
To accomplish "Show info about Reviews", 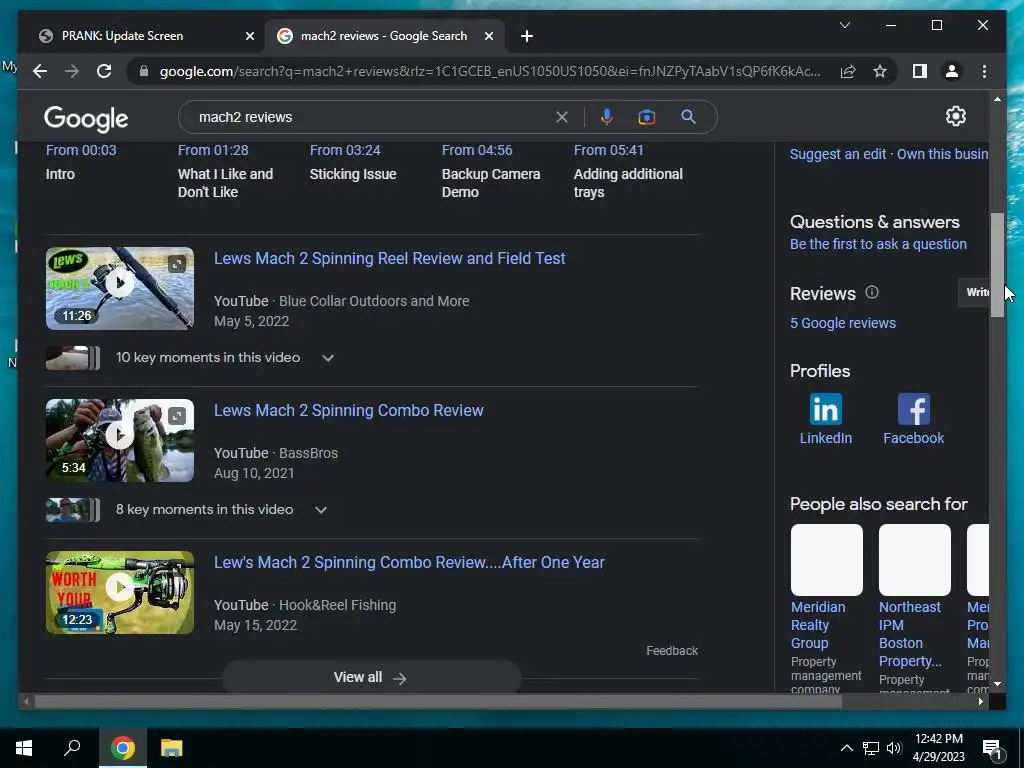I will point(872,293).
